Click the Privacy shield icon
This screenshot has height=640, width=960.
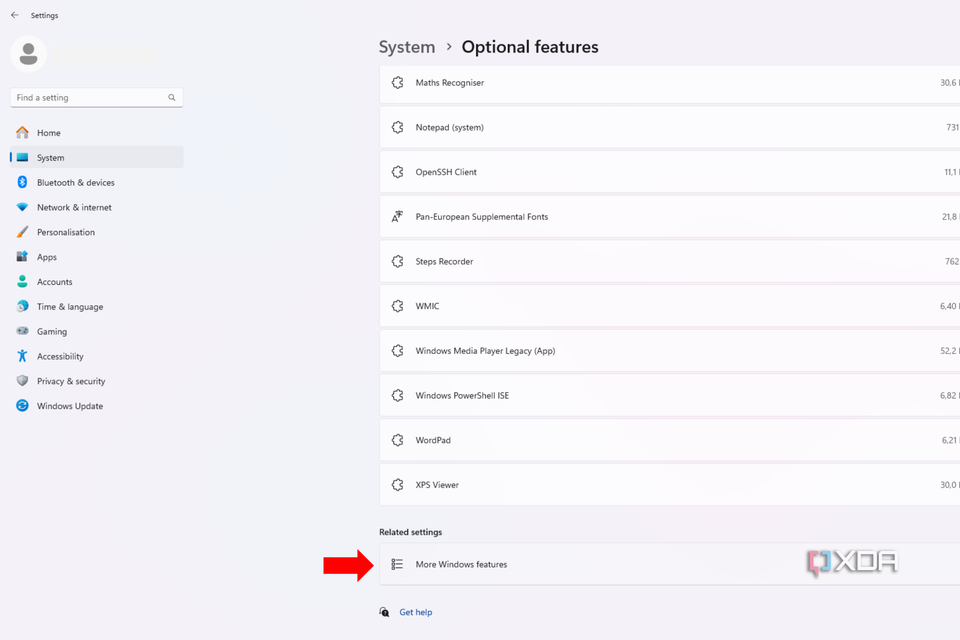click(x=23, y=381)
